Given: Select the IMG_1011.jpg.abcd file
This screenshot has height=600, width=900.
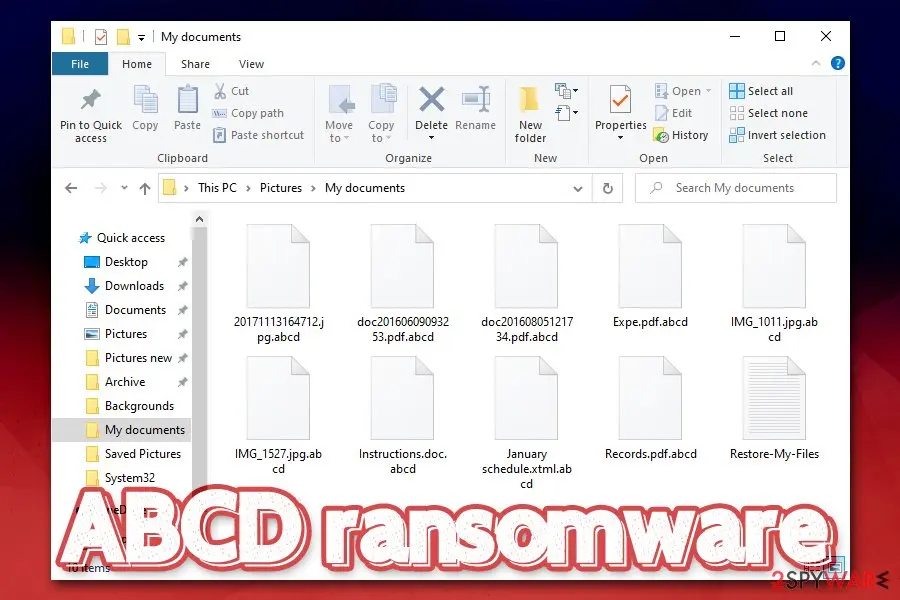Looking at the screenshot, I should click(x=774, y=284).
